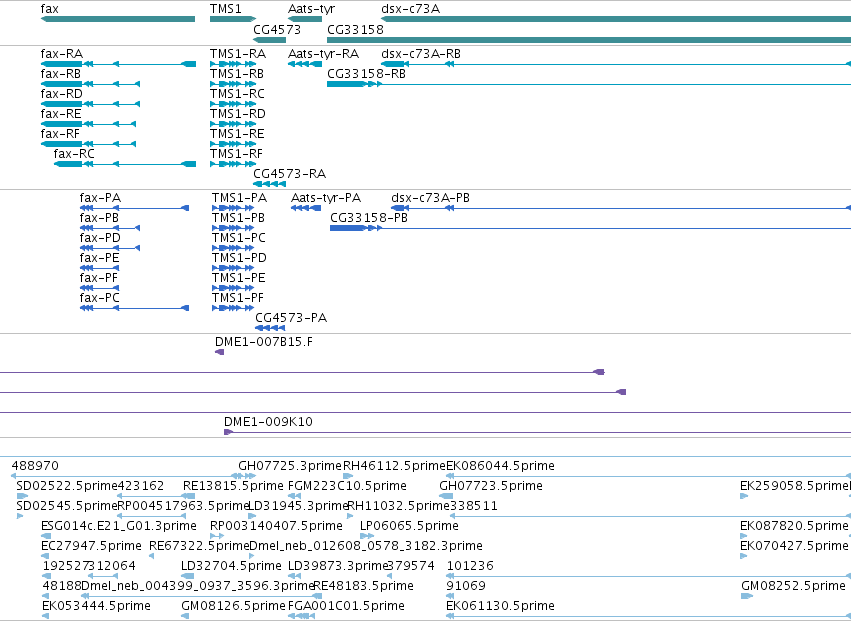Screen dimensions: 851x621
Task: Open the LP06065.5prime EST label
Action: [409, 526]
